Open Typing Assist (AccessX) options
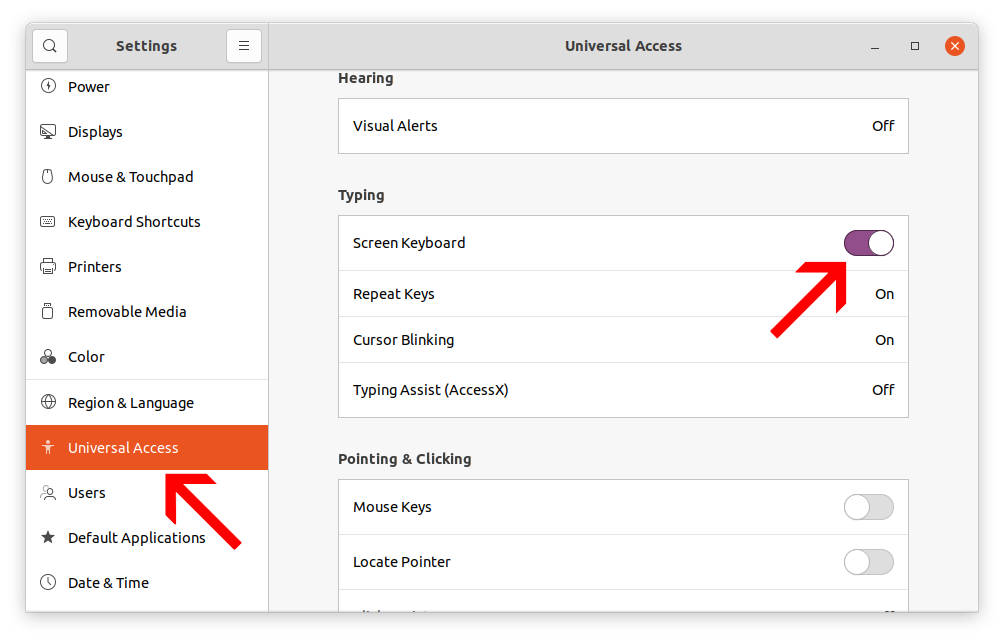Image resolution: width=1004 pixels, height=641 pixels. coord(623,389)
